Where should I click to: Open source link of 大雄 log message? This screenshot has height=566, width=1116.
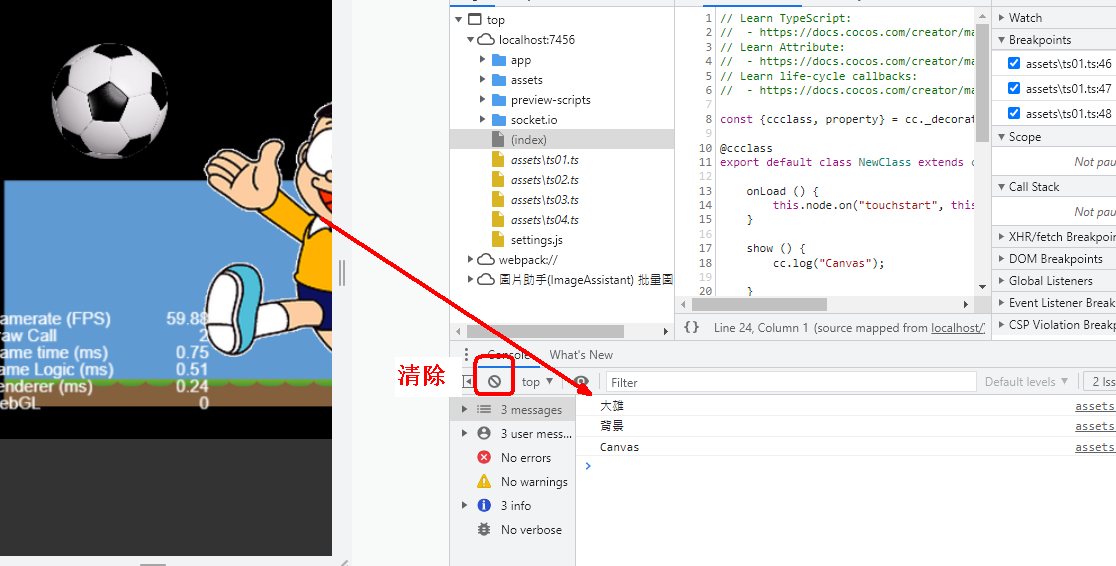coord(1095,406)
